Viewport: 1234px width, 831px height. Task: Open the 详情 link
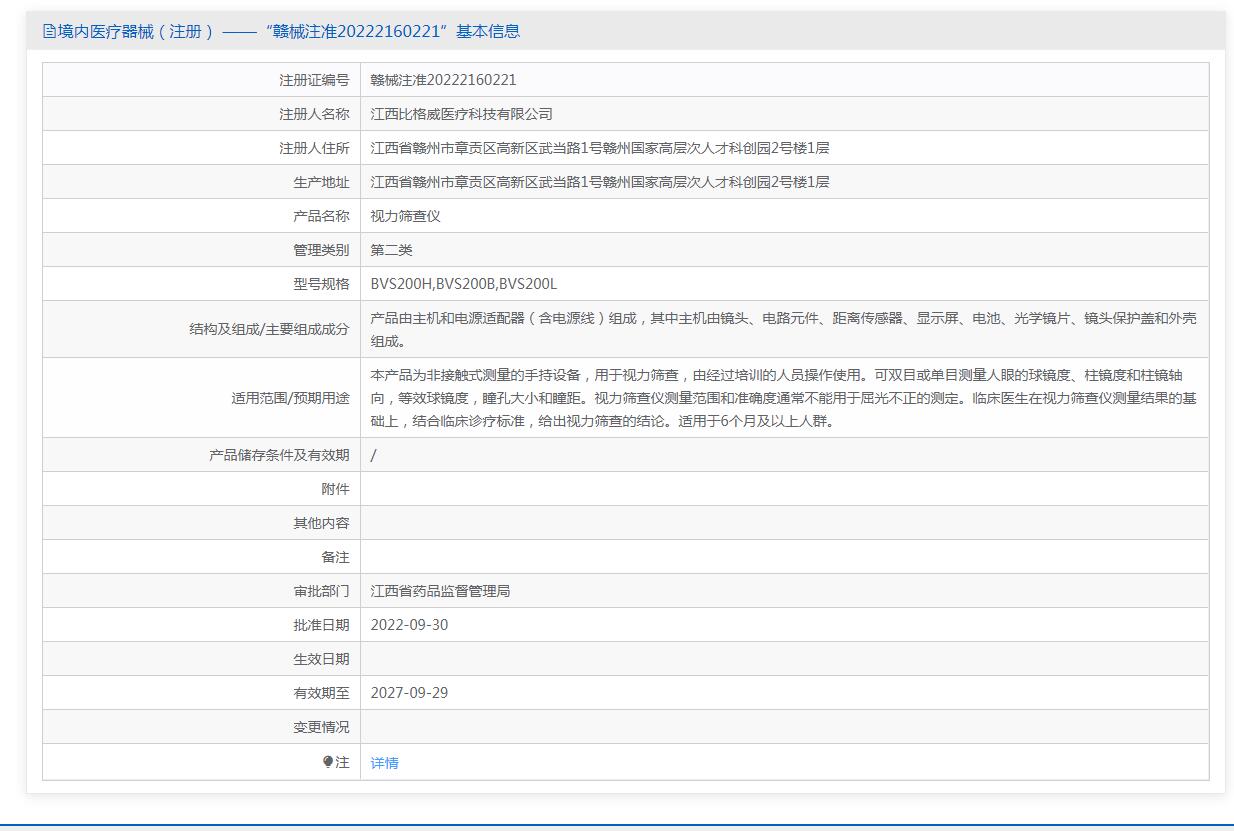coord(384,763)
